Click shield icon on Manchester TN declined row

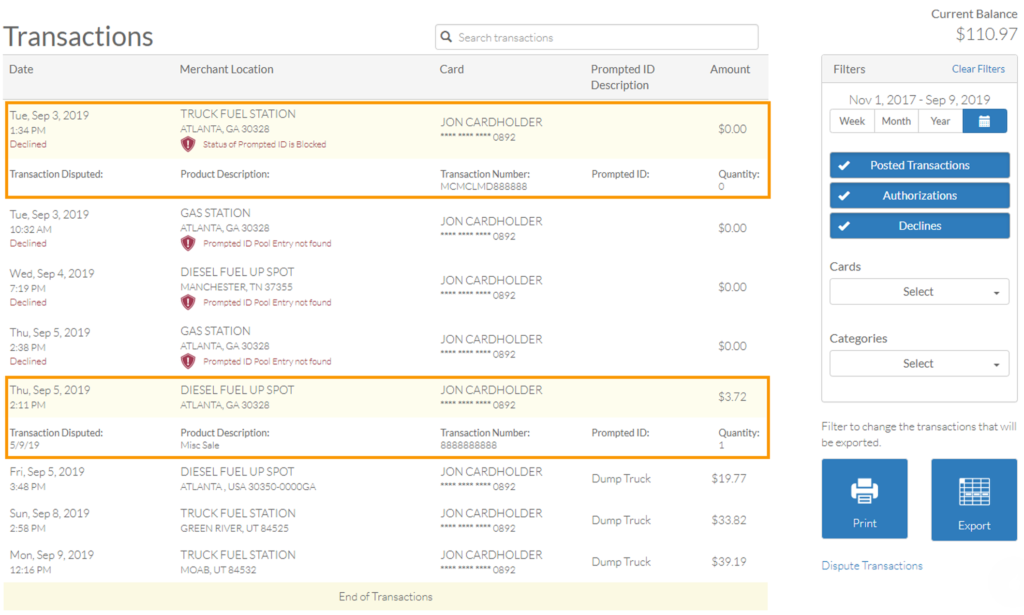pyautogui.click(x=188, y=302)
